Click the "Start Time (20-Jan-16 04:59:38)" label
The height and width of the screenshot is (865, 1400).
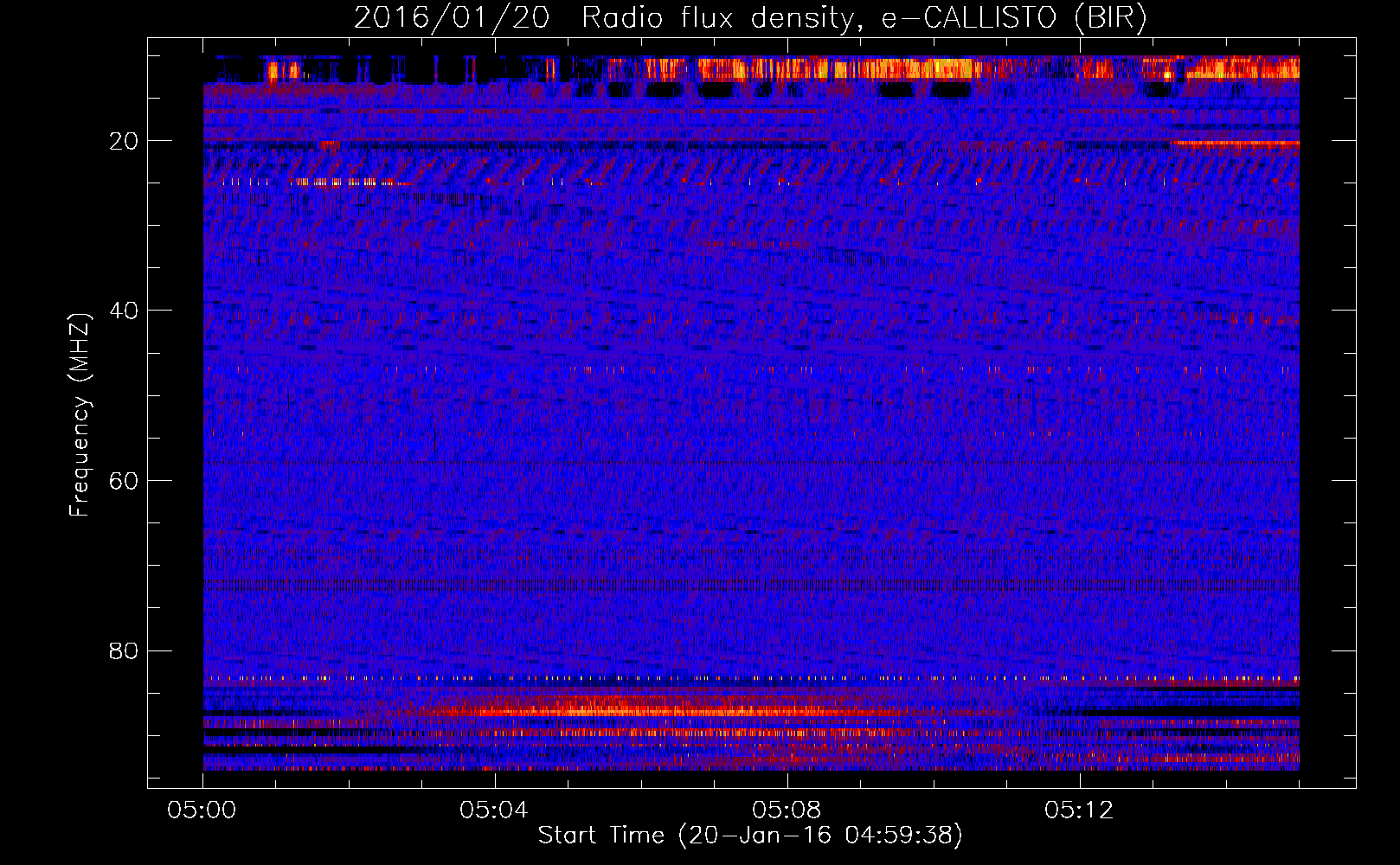(750, 836)
